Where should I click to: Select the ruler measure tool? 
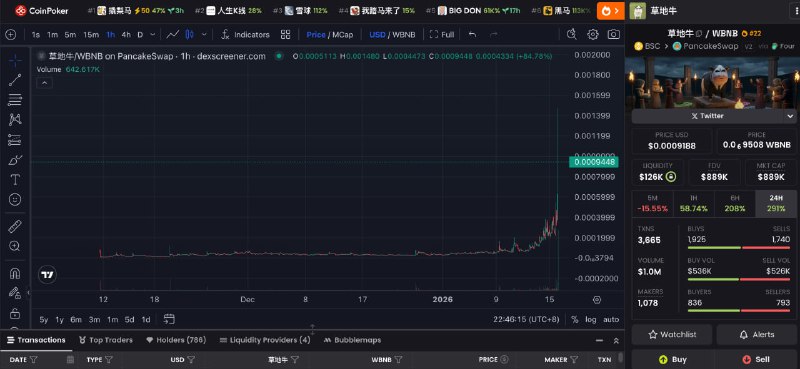tap(15, 226)
